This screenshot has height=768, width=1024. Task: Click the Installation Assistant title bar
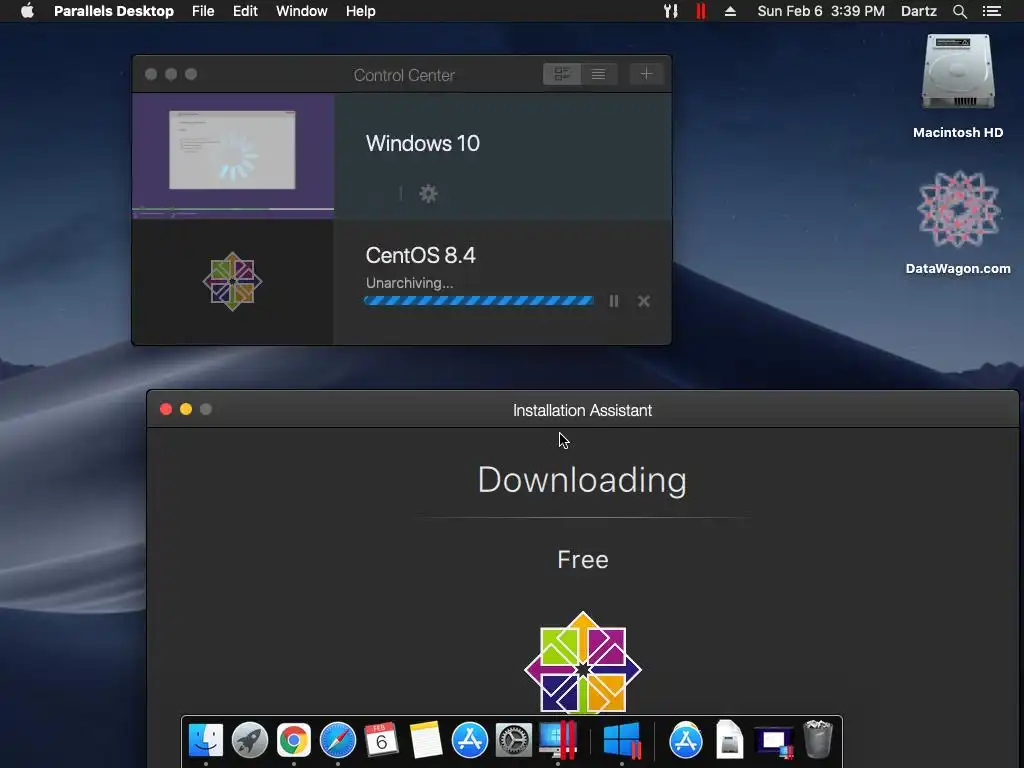(x=583, y=409)
